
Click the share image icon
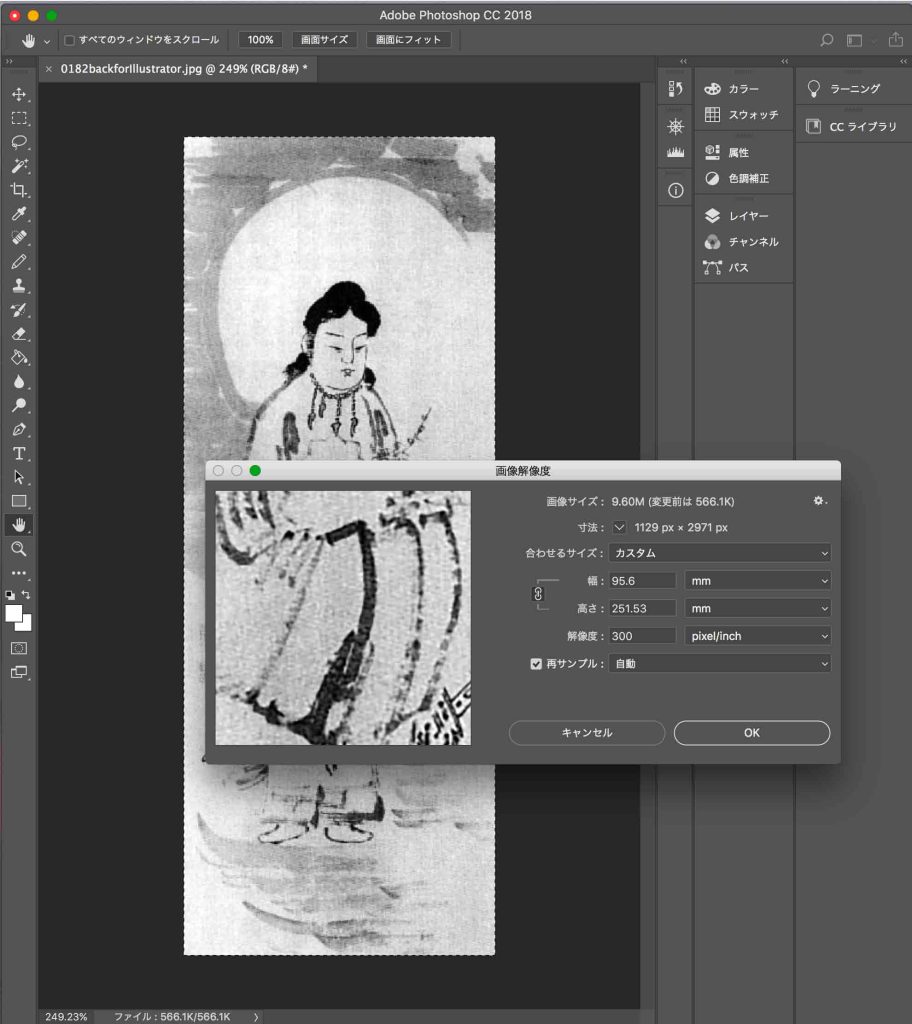click(896, 39)
